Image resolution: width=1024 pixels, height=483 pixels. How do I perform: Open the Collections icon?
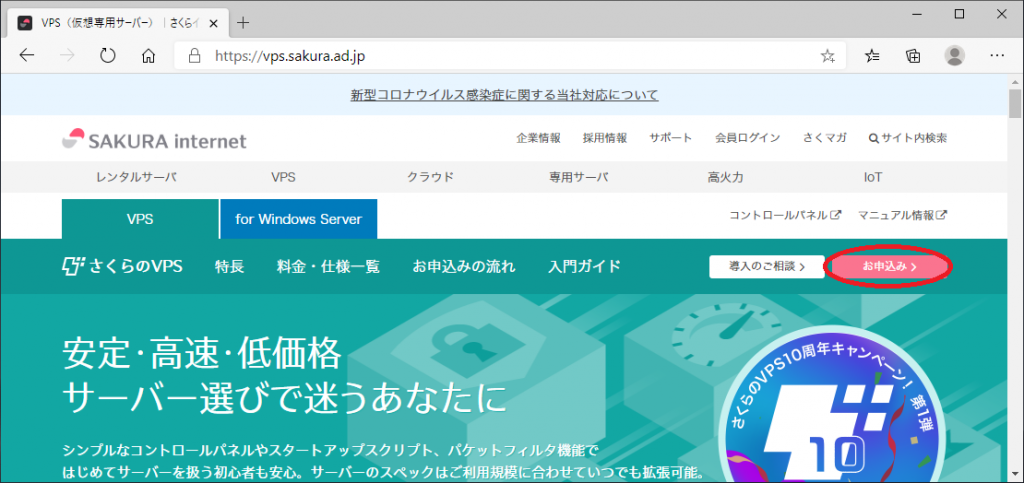click(x=912, y=56)
